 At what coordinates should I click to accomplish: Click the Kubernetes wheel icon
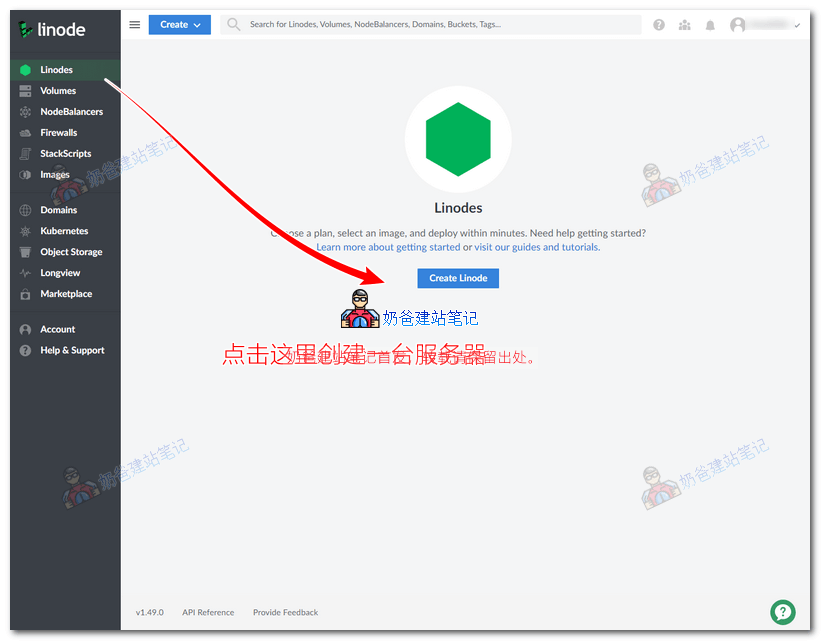pos(25,231)
